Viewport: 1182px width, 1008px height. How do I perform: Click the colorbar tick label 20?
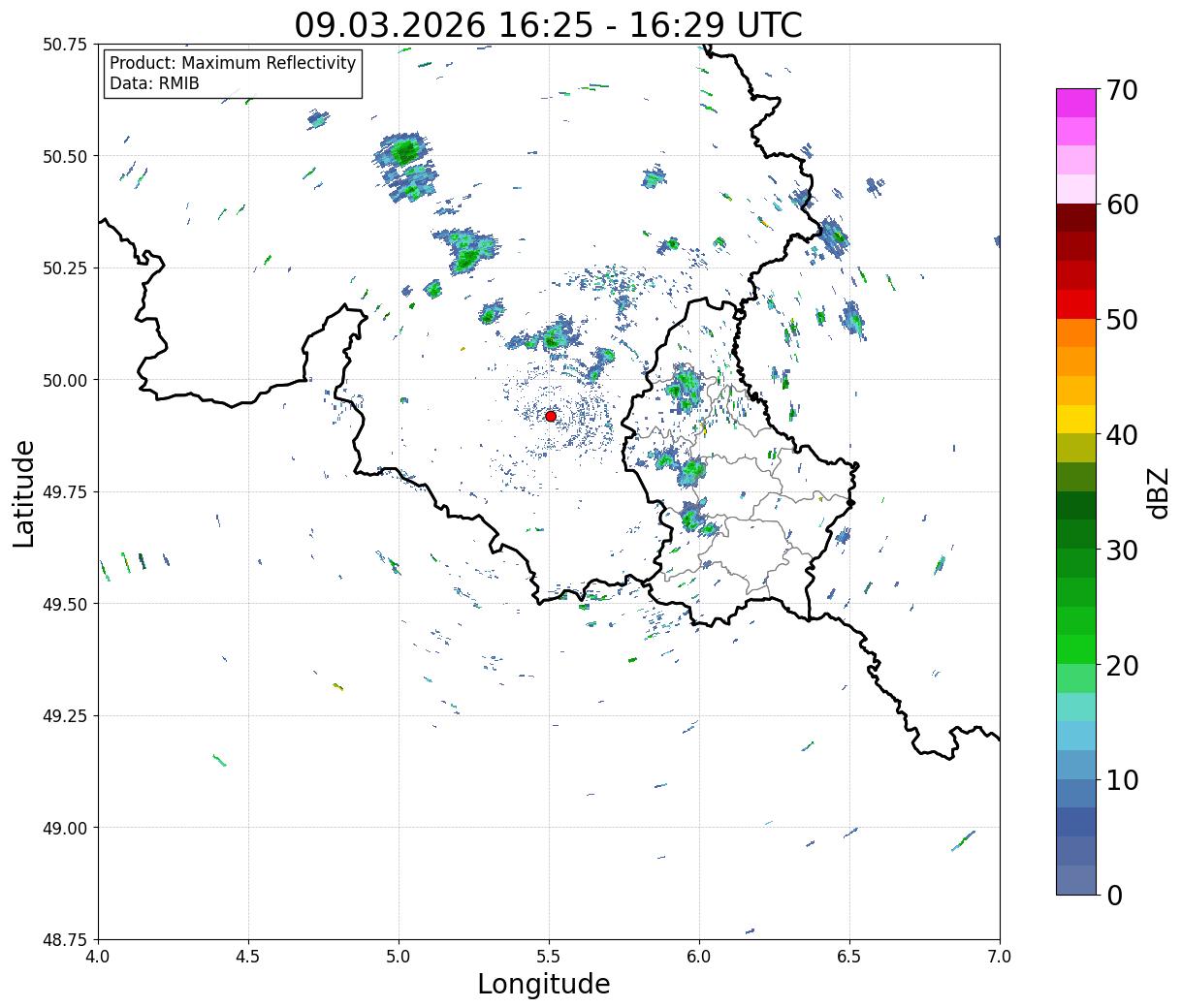(1121, 666)
